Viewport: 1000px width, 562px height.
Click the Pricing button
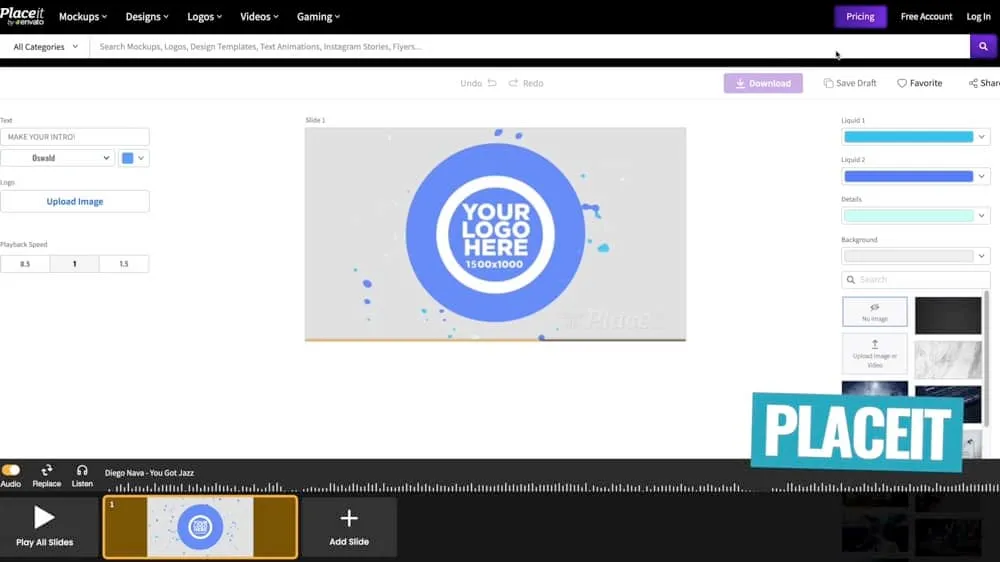tap(860, 17)
